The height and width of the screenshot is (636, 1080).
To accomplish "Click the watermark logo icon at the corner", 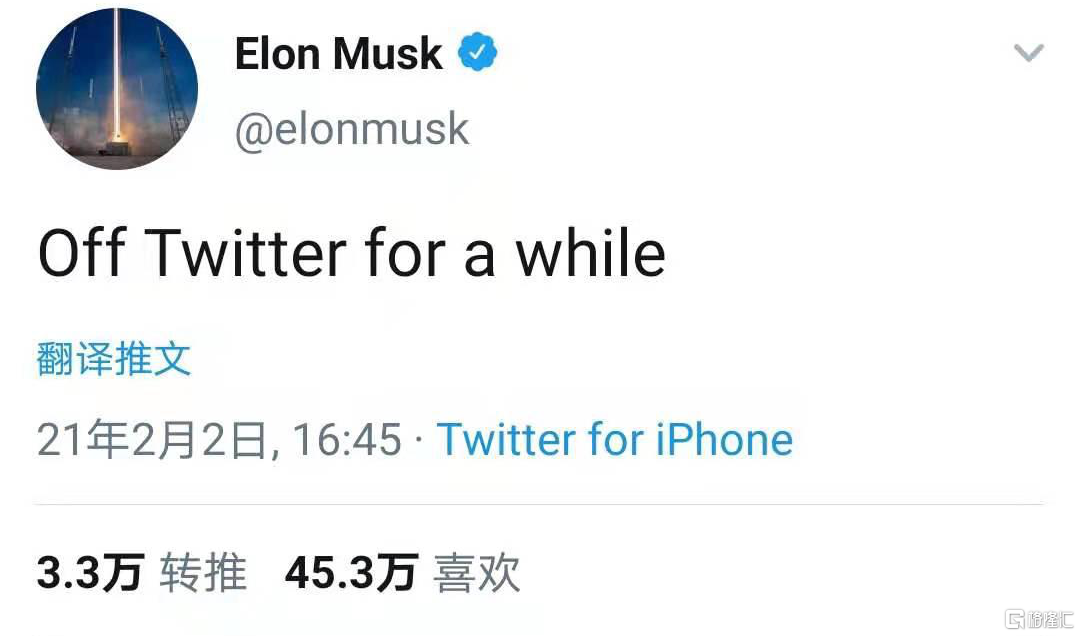I will 1015,619.
